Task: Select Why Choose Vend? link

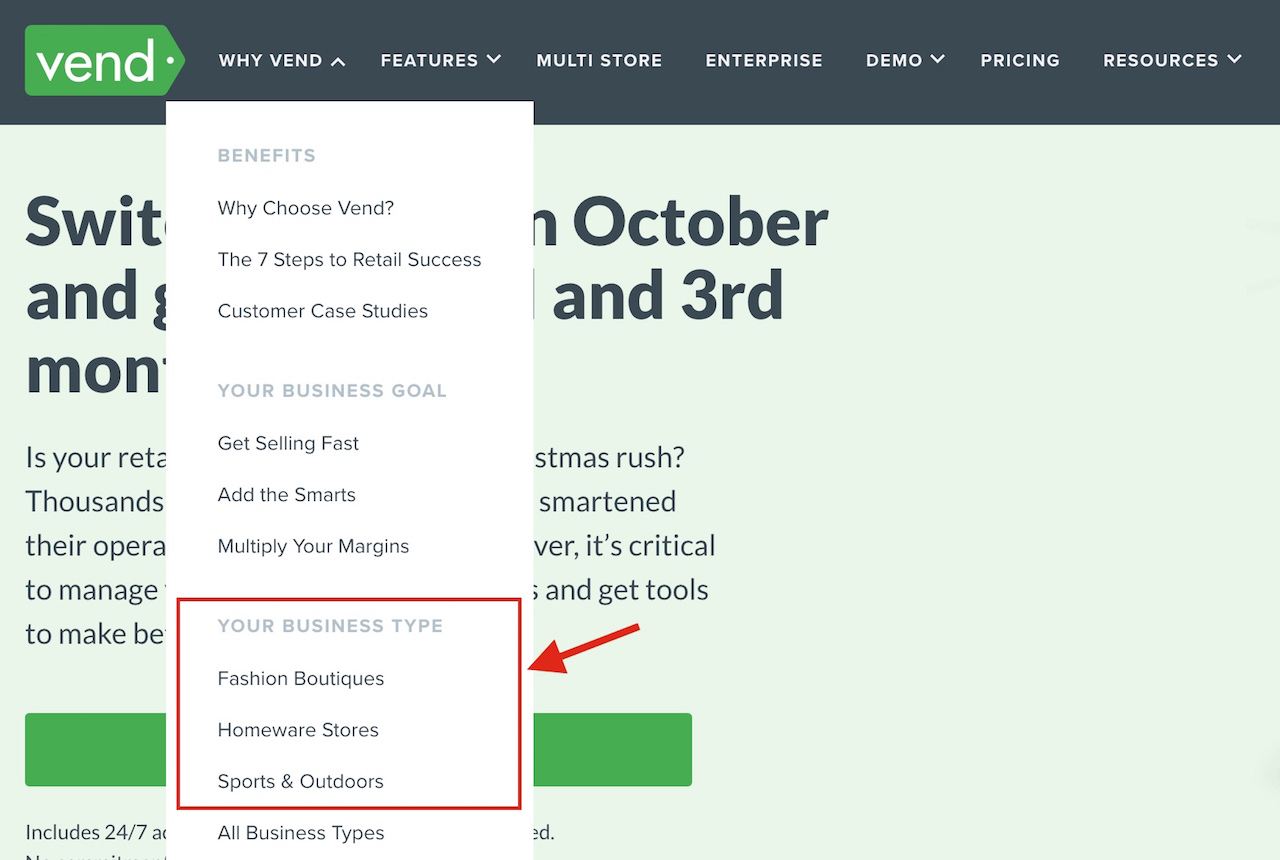Action: pyautogui.click(x=306, y=208)
